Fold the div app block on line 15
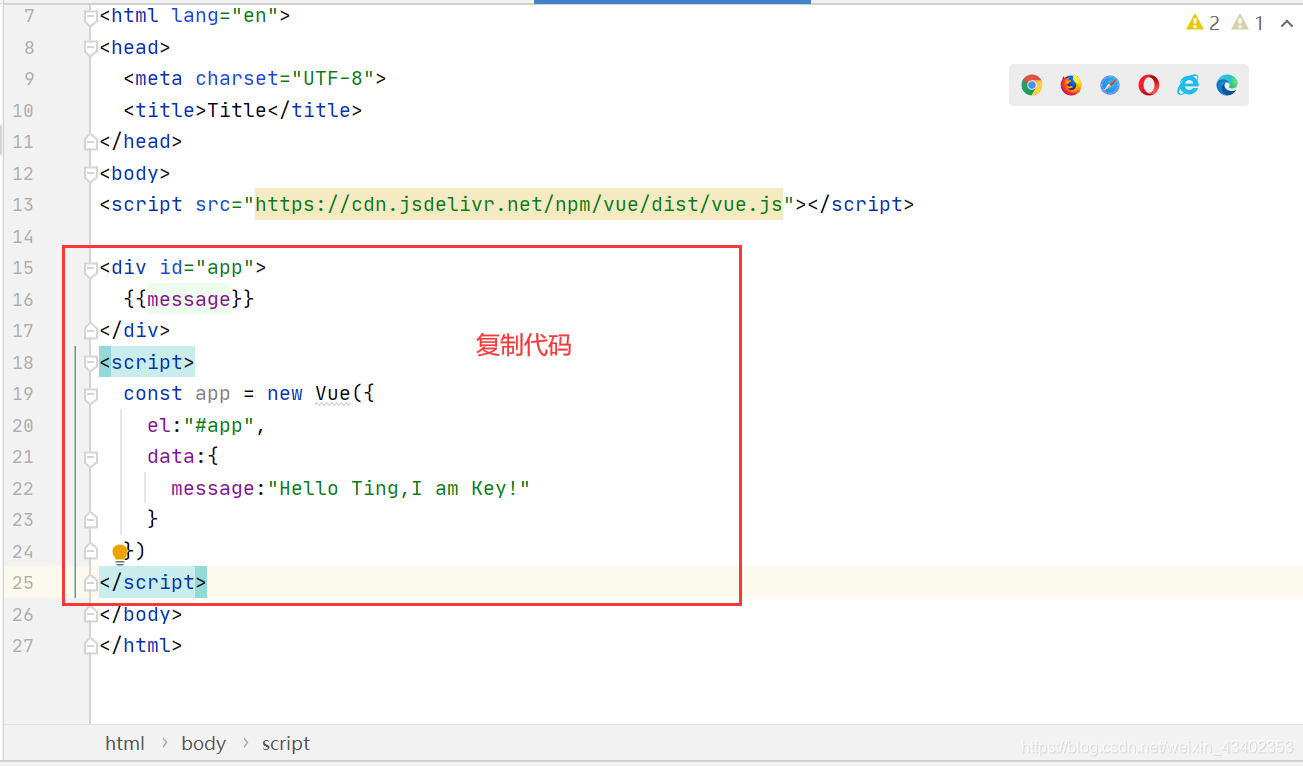 [x=91, y=268]
